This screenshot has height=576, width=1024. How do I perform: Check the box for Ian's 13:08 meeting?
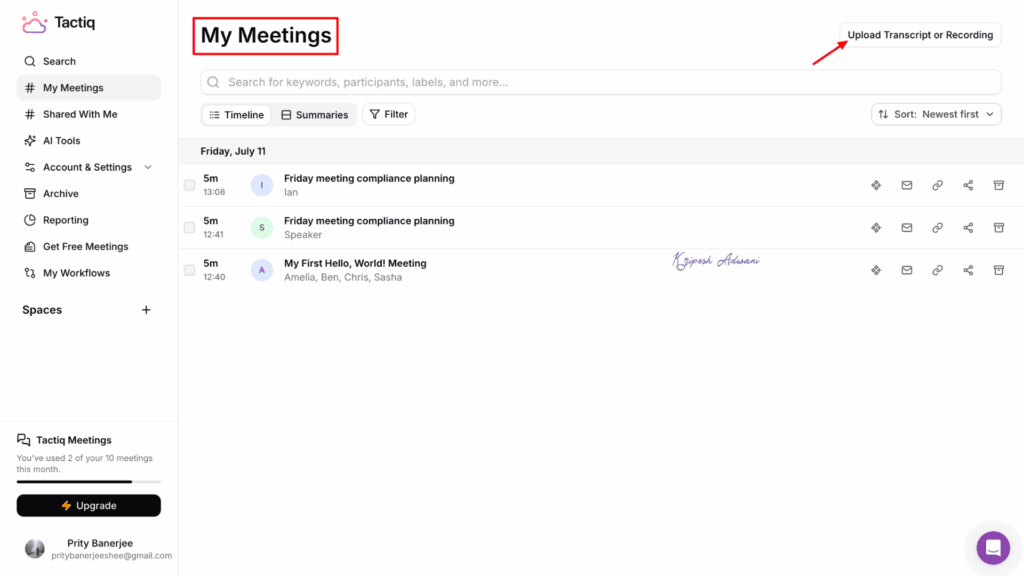click(x=190, y=185)
